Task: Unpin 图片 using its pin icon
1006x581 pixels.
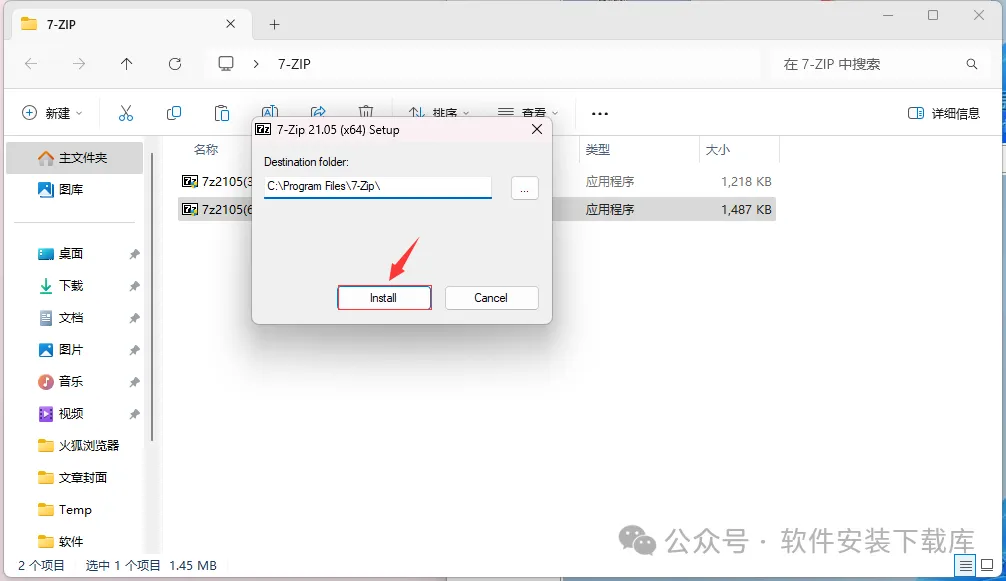Action: tap(134, 350)
